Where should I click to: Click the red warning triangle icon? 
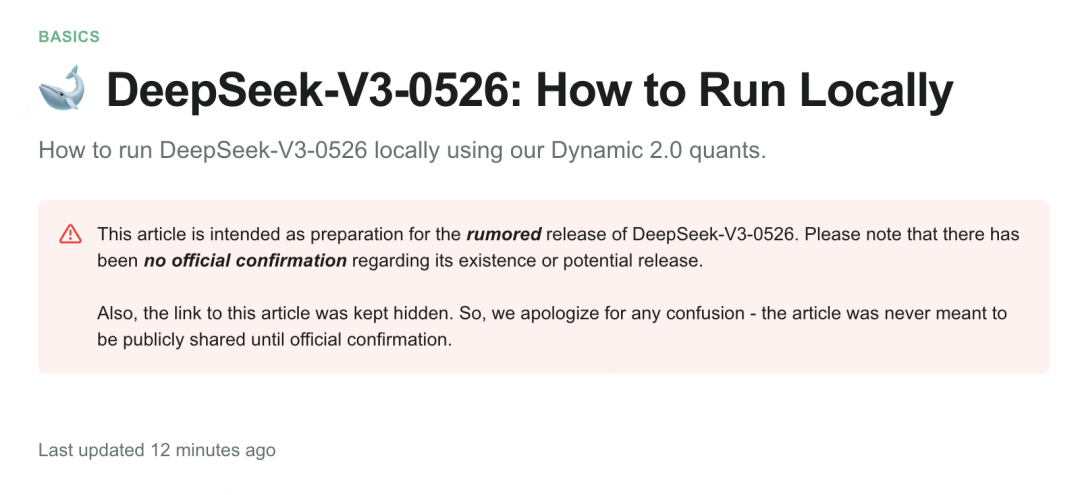pyautogui.click(x=70, y=234)
